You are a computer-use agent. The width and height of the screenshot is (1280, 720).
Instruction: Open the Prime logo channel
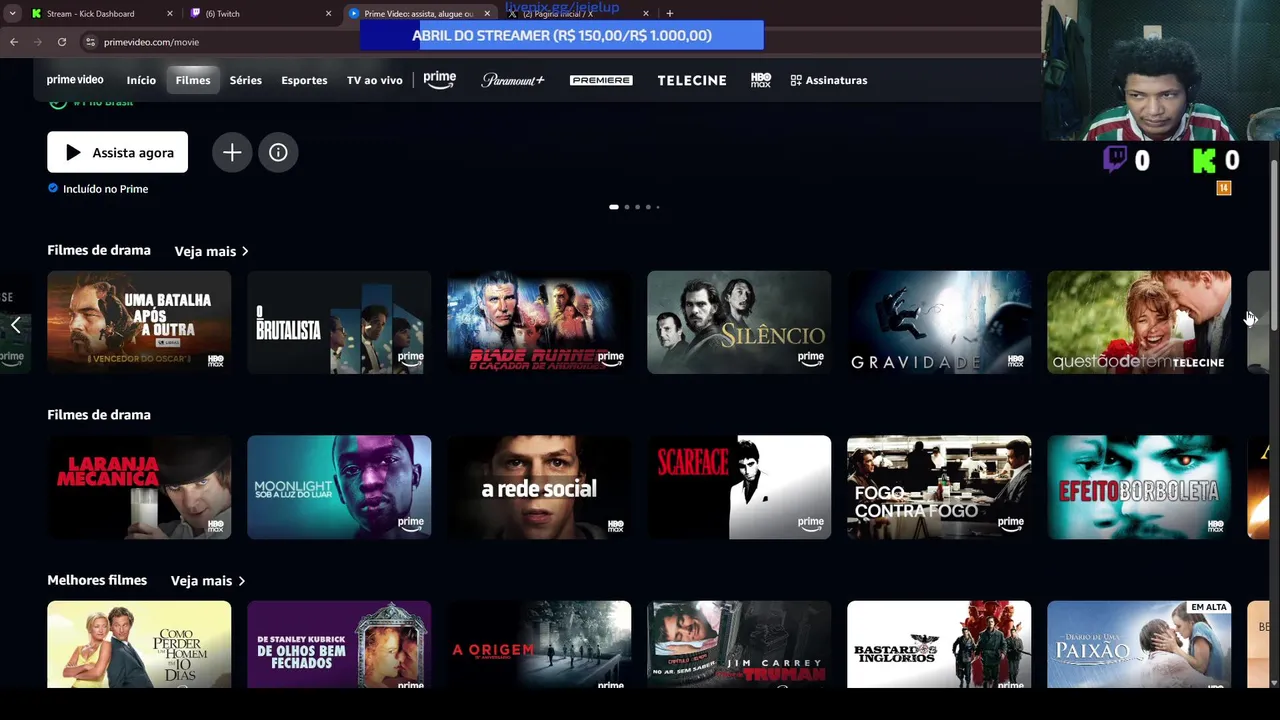click(x=439, y=80)
